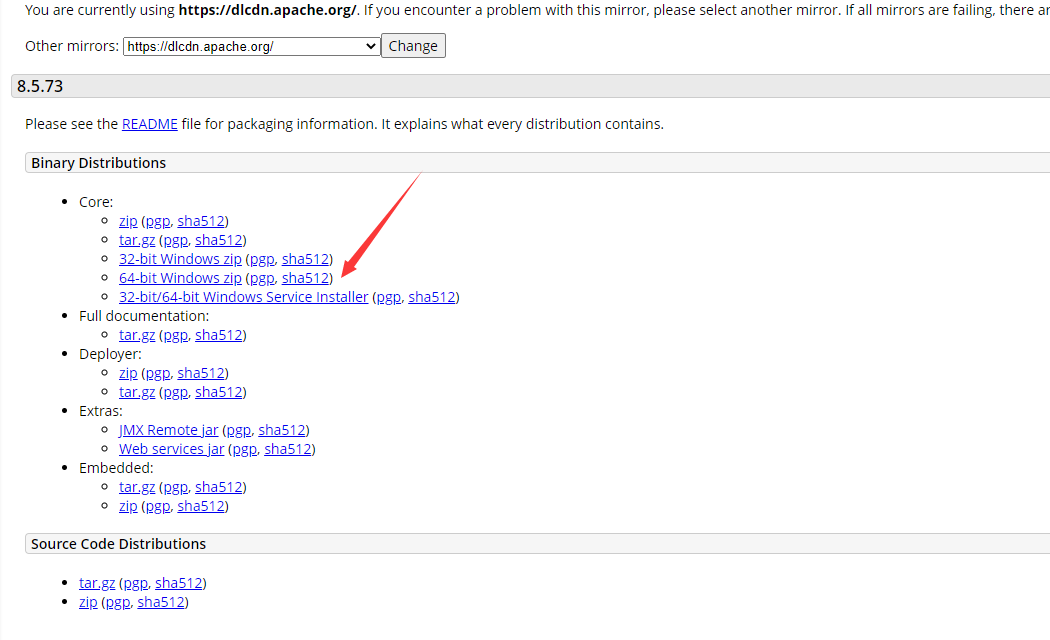The width and height of the screenshot is (1050, 640).
Task: Open sha512 for JMX Remote jar
Action: [x=282, y=430]
